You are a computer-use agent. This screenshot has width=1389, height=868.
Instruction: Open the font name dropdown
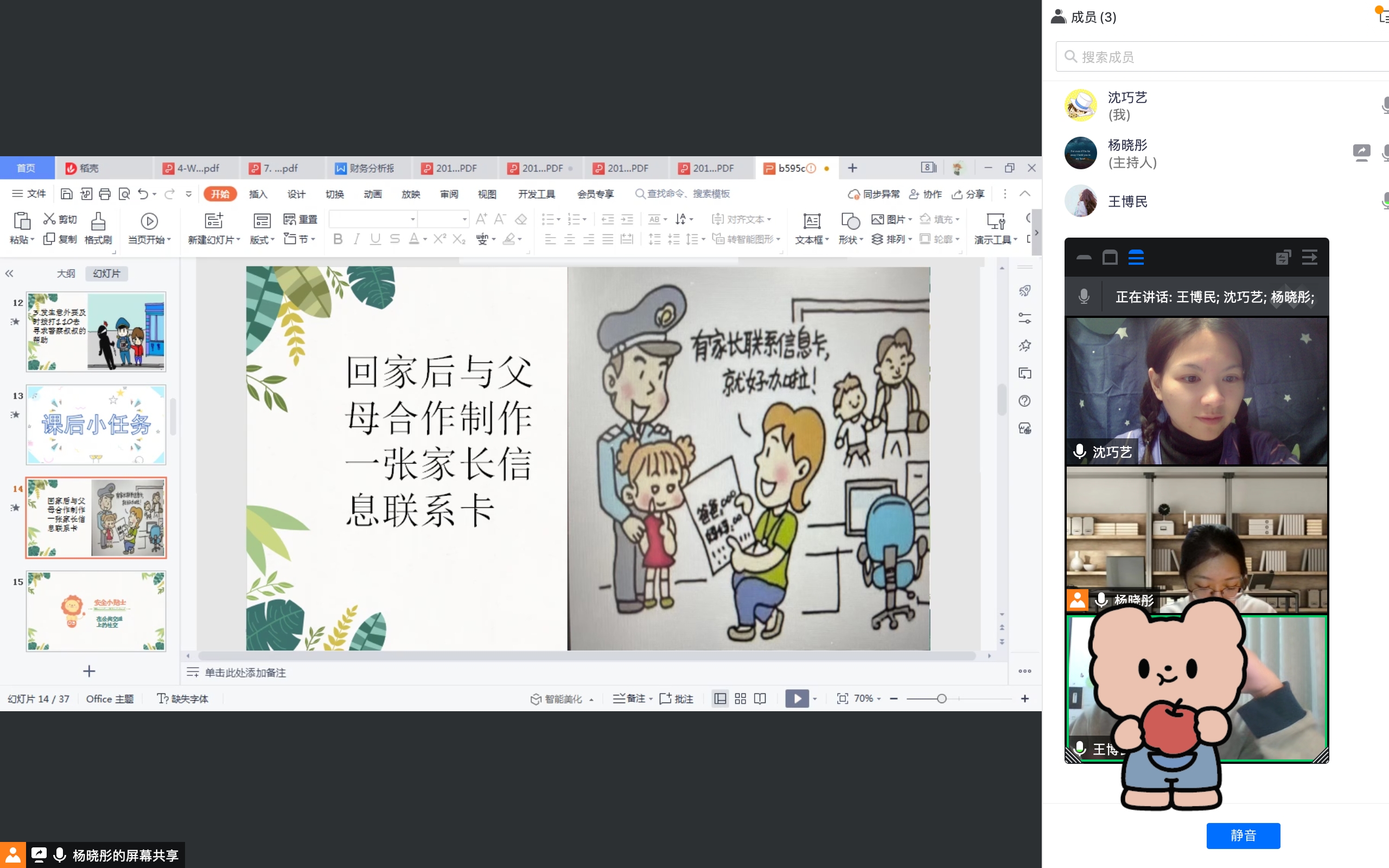[412, 219]
